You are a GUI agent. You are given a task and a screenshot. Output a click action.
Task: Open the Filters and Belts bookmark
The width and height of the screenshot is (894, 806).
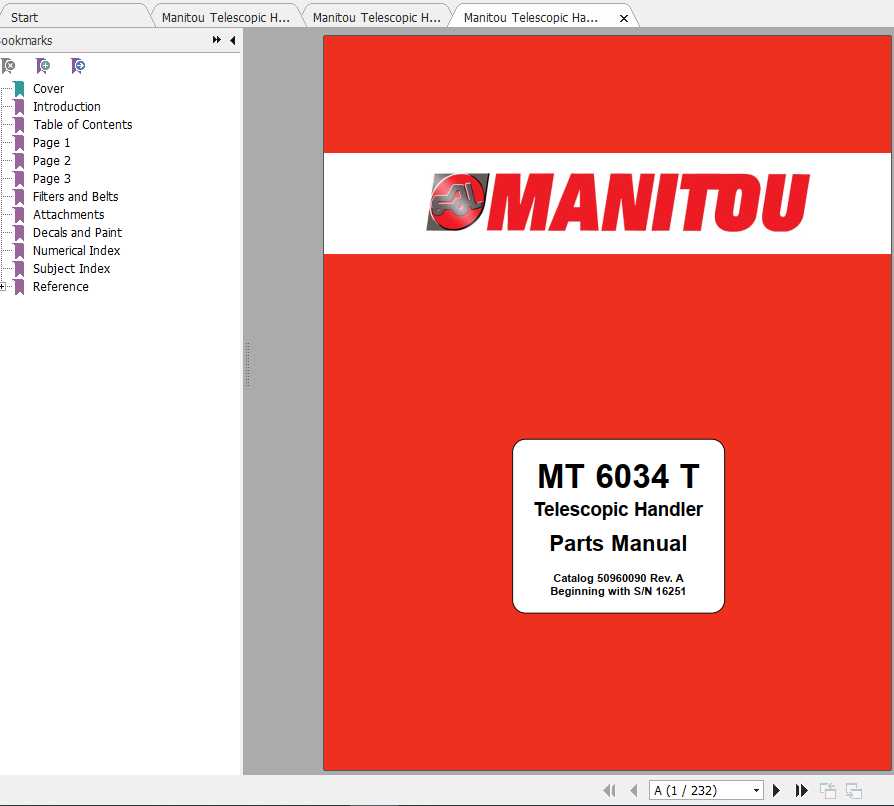click(75, 196)
